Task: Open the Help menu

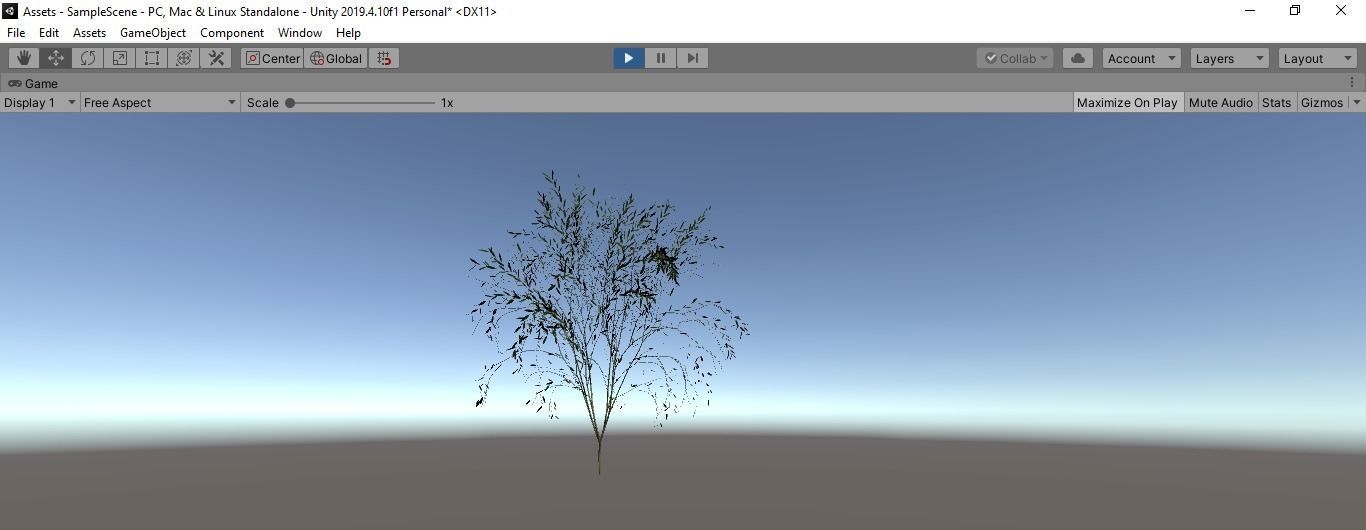Action: tap(348, 32)
